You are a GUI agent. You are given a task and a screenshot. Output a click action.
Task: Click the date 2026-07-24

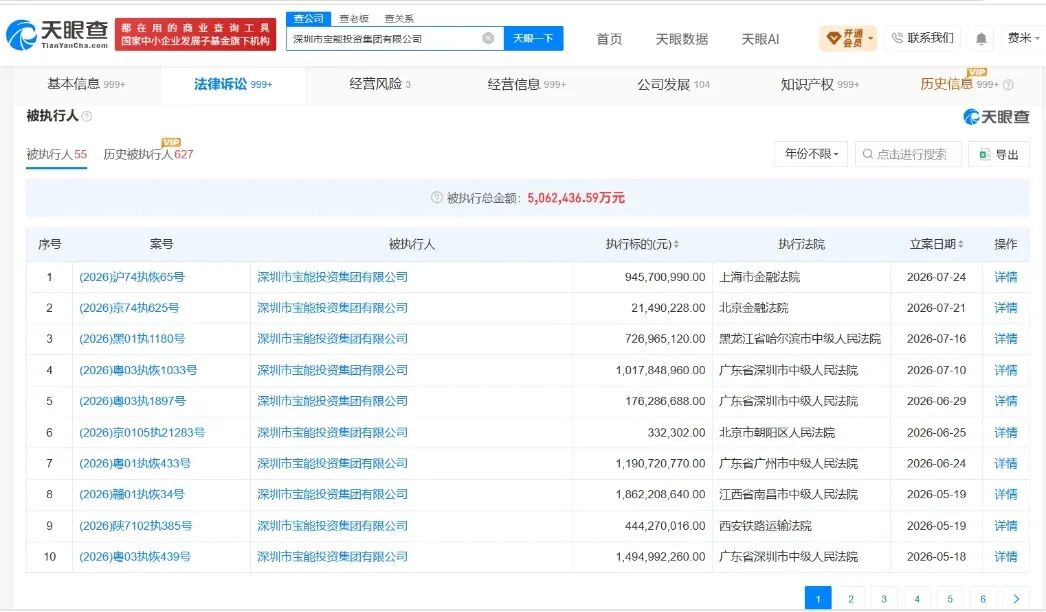(936, 277)
